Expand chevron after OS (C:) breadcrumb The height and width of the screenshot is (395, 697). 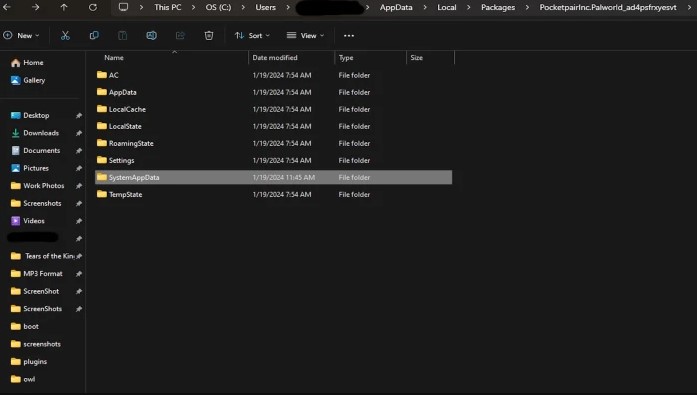click(243, 8)
